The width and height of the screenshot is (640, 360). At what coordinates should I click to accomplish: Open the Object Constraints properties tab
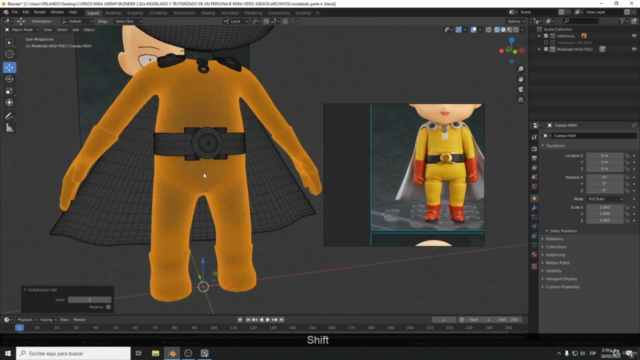point(534,236)
